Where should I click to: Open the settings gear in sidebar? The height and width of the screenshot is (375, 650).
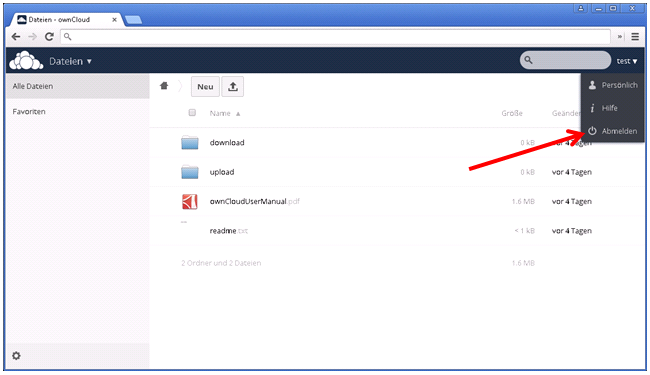pos(16,356)
